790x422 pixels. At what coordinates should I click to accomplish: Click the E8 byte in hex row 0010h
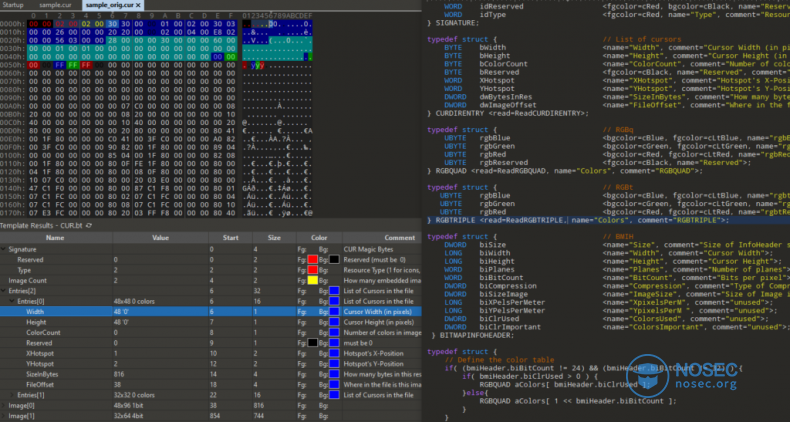tap(218, 32)
